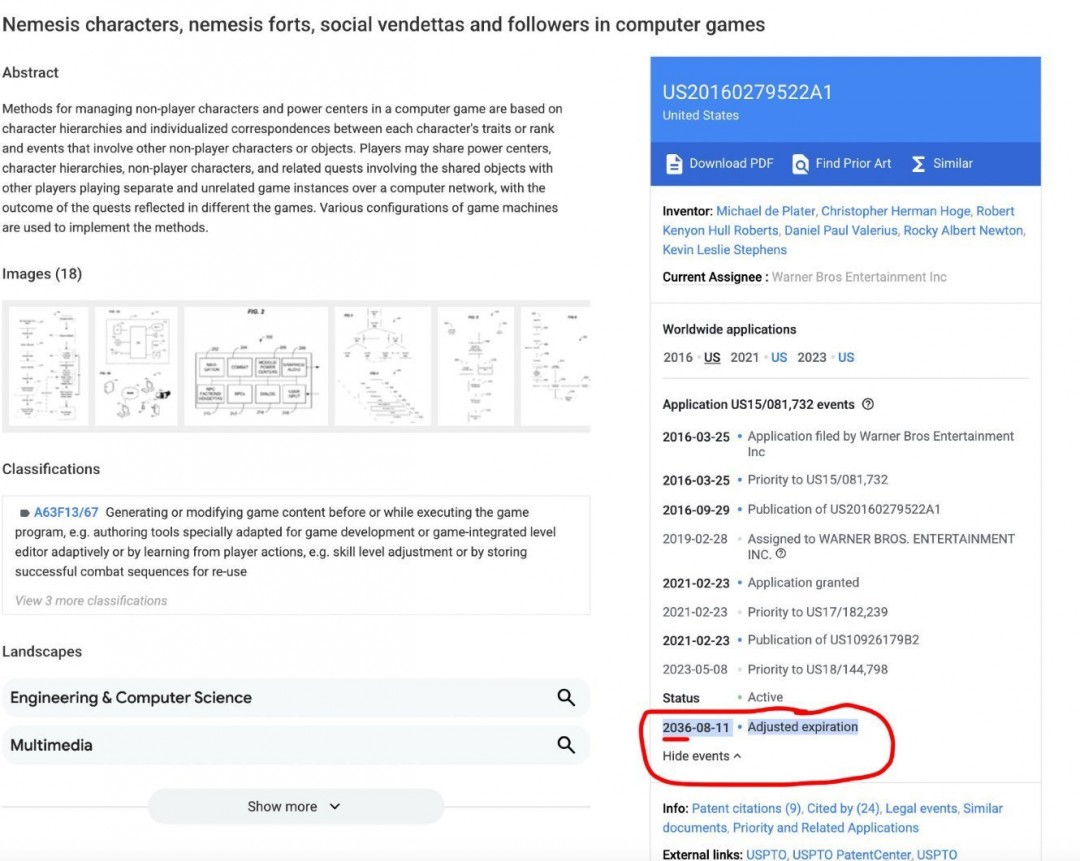This screenshot has height=861, width=1080.
Task: Open the first patent drawing thumbnail
Action: [x=46, y=366]
